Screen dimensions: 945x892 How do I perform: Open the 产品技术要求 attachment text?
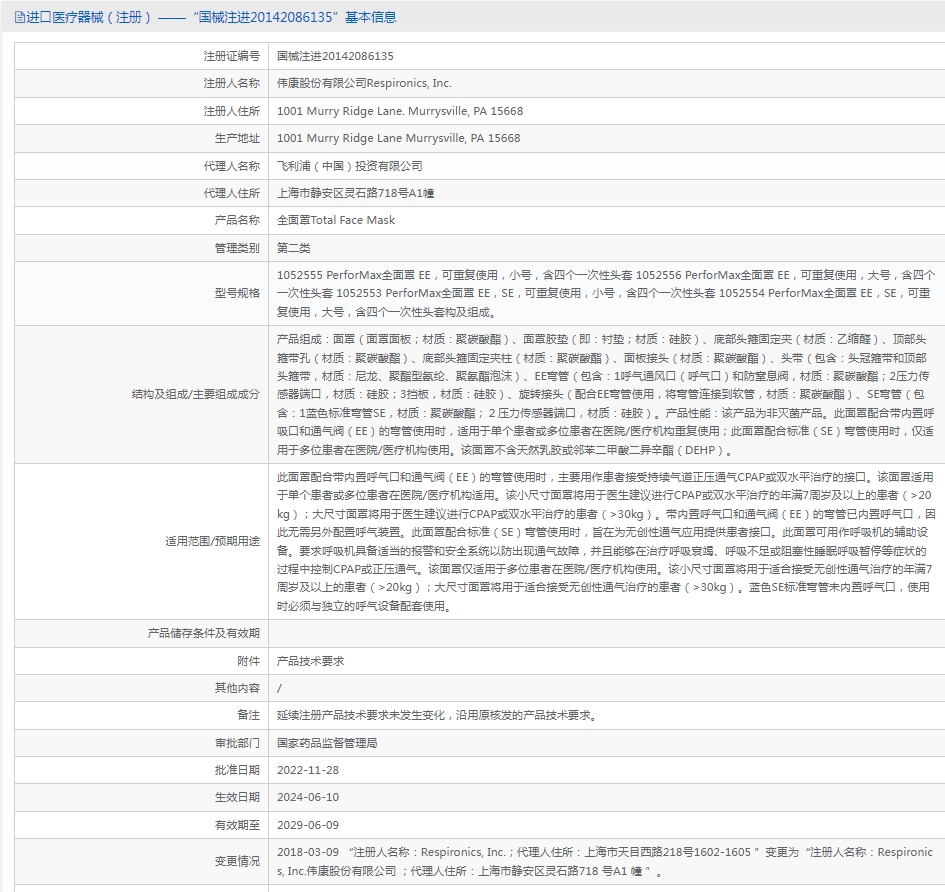pyautogui.click(x=310, y=661)
